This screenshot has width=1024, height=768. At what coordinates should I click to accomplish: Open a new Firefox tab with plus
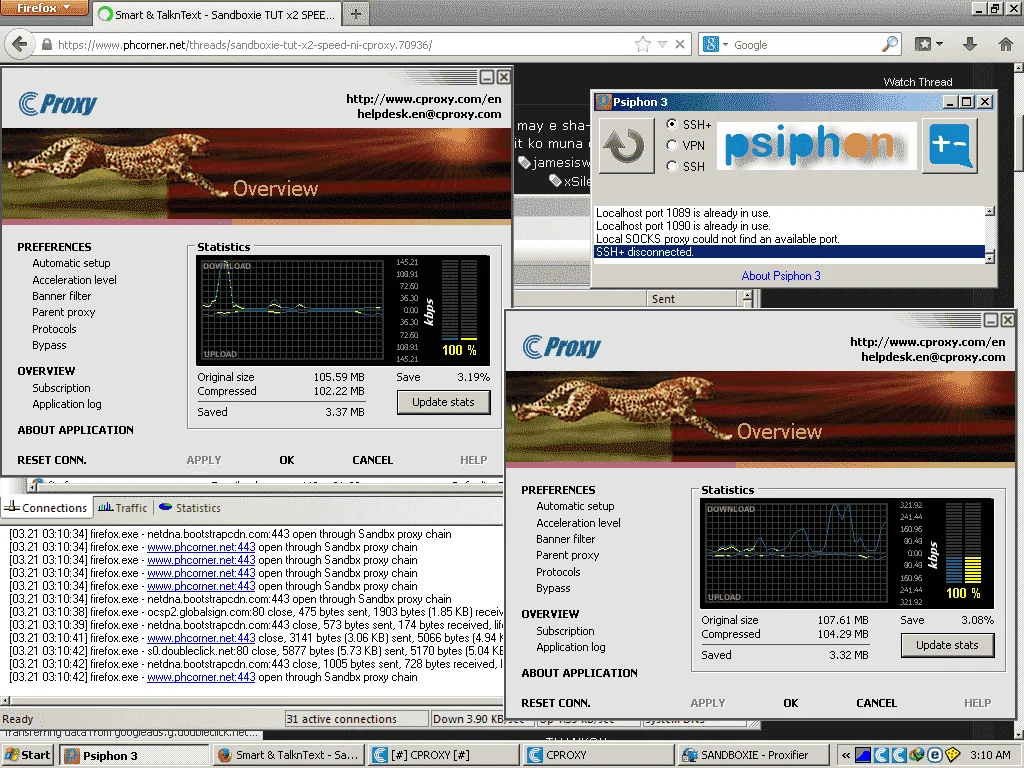355,14
